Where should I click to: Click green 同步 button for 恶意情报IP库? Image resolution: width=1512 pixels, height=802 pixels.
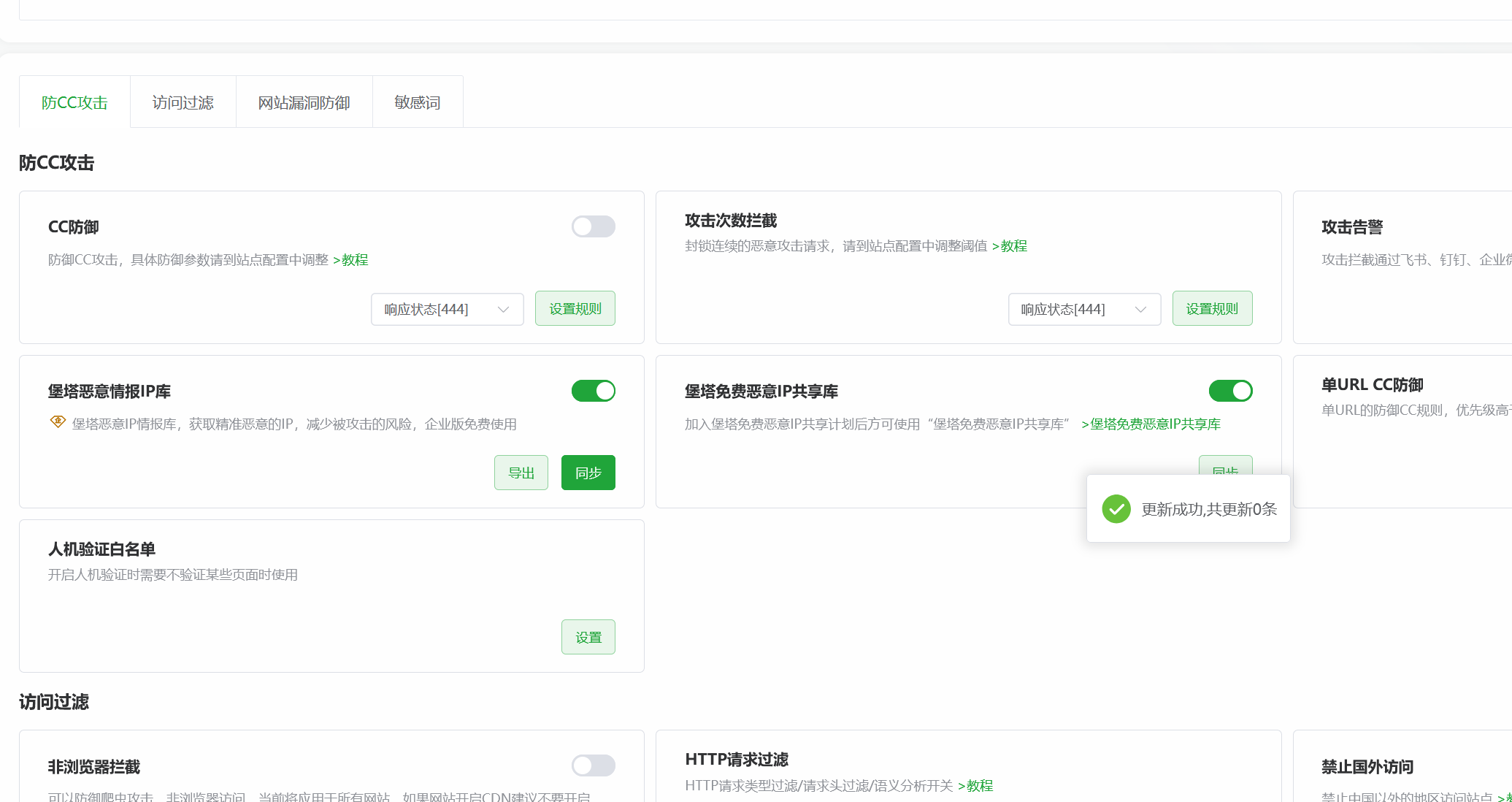pos(588,473)
